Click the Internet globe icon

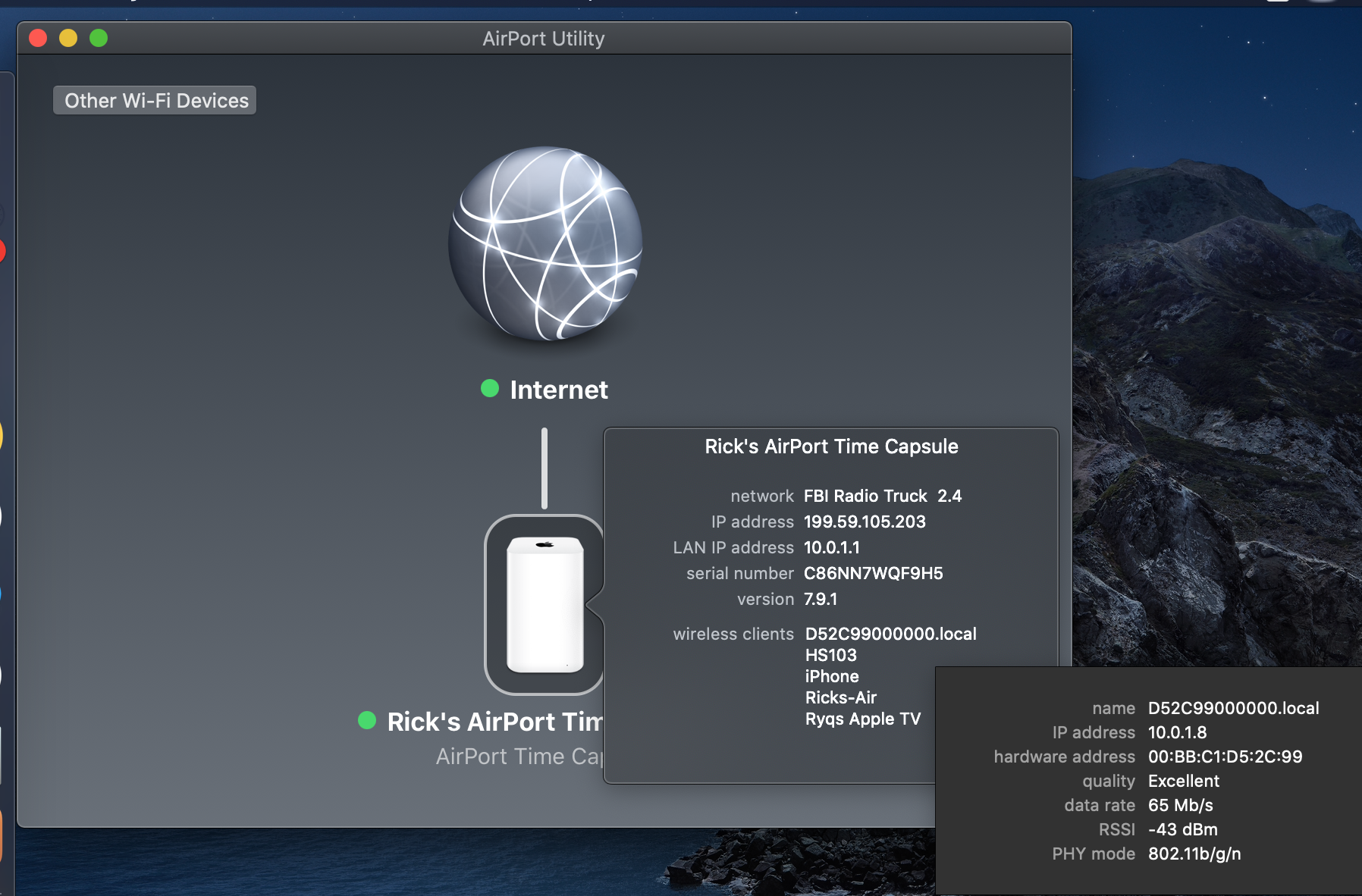click(545, 243)
